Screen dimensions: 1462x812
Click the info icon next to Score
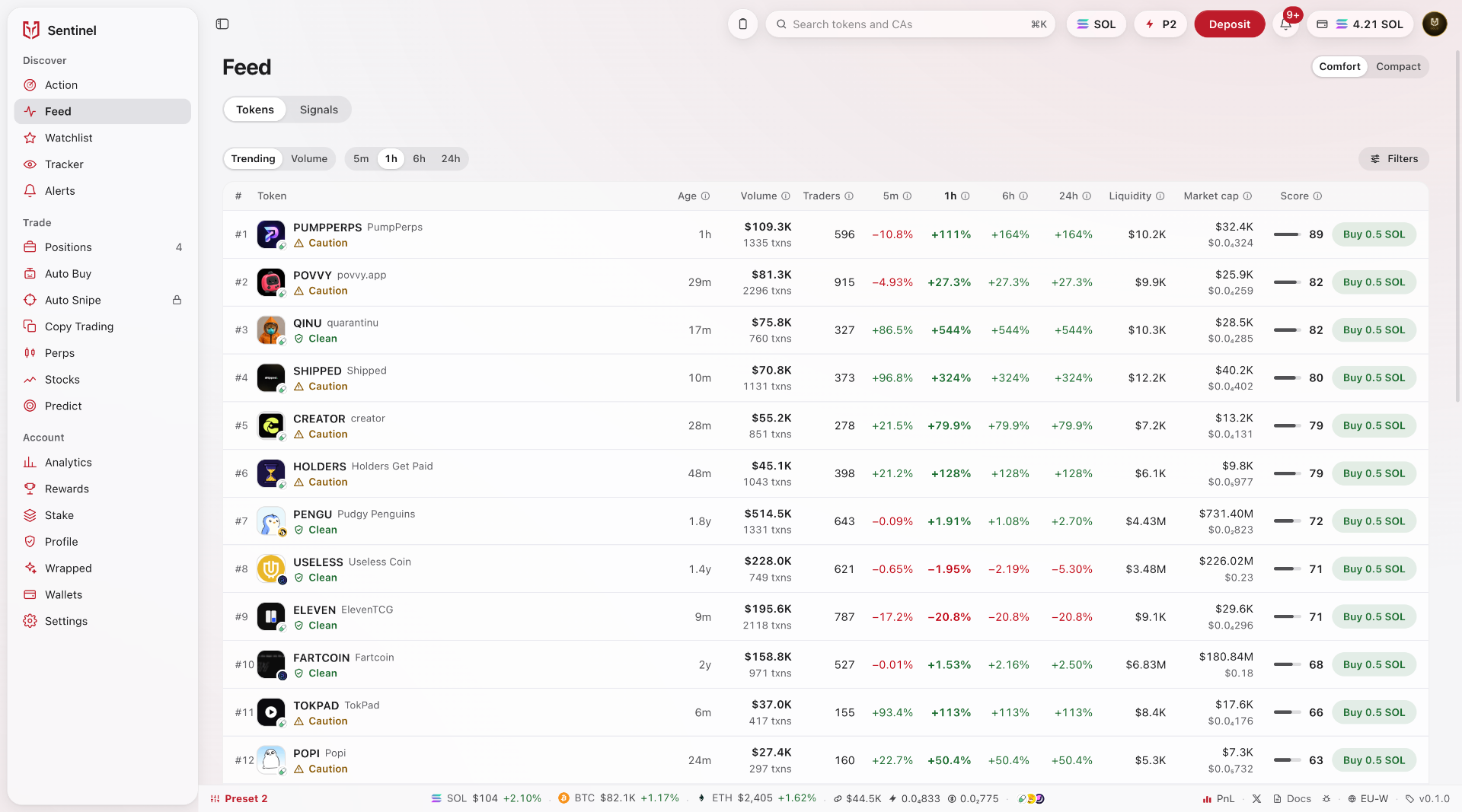[x=1317, y=196]
